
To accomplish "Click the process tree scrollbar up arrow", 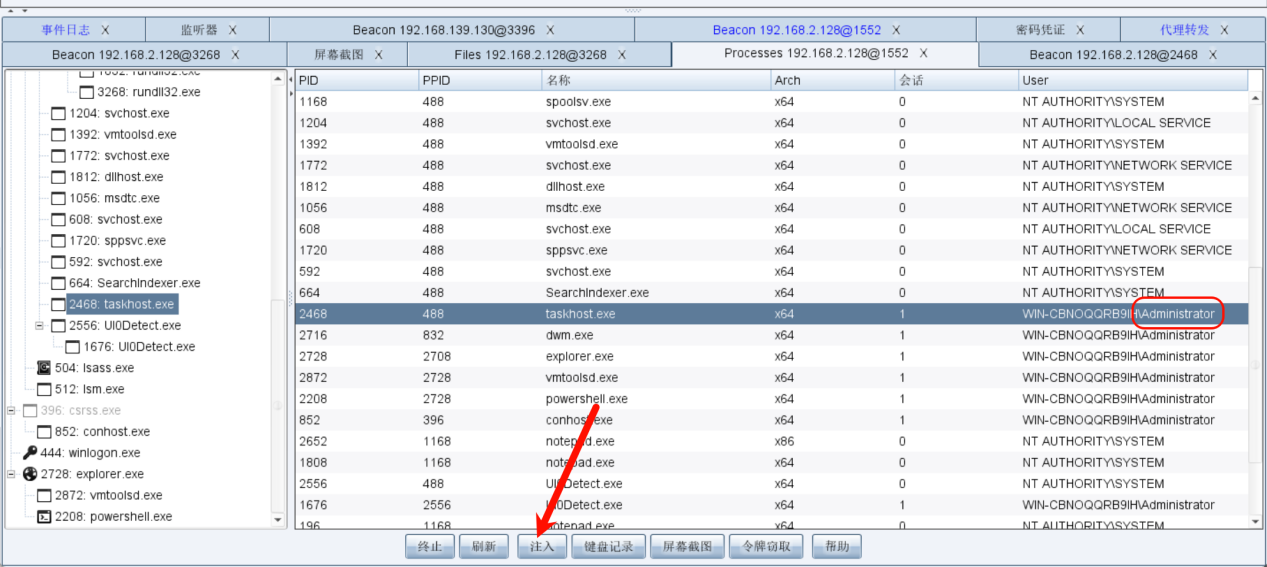I will coord(278,77).
